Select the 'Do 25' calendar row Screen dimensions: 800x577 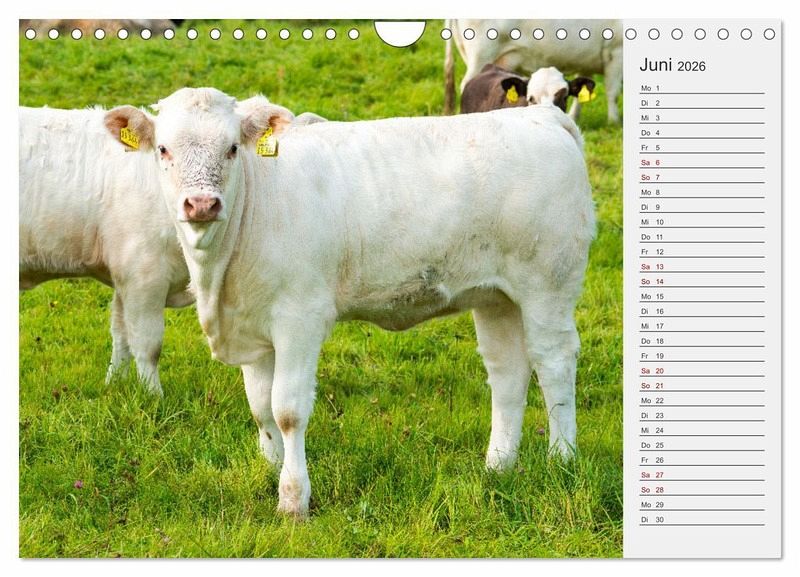tap(702, 445)
